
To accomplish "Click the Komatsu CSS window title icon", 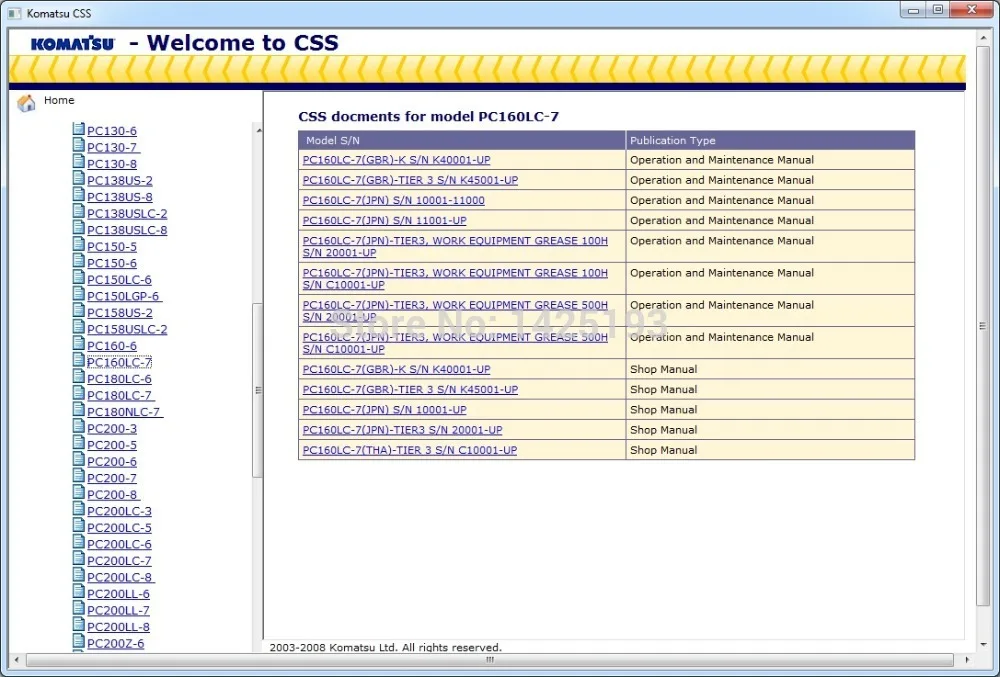I will pos(15,13).
